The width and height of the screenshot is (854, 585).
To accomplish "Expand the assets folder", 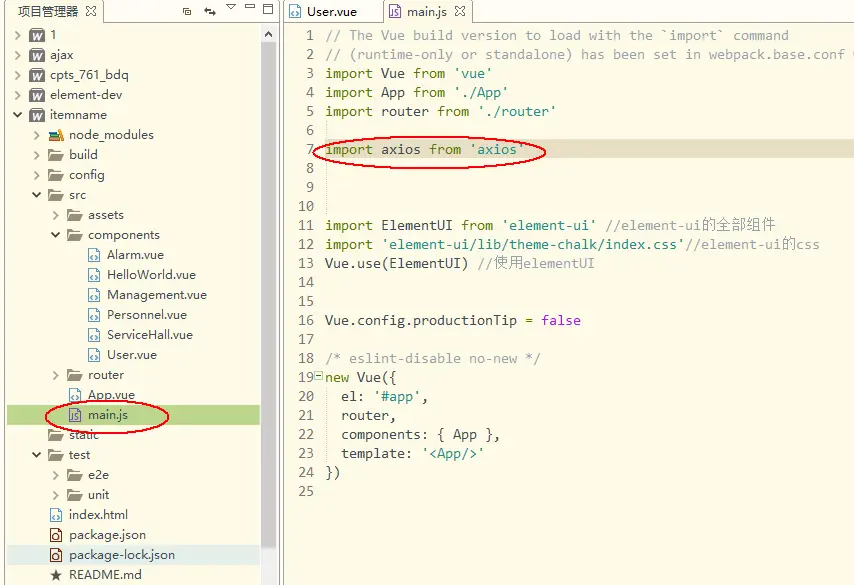I will (56, 215).
